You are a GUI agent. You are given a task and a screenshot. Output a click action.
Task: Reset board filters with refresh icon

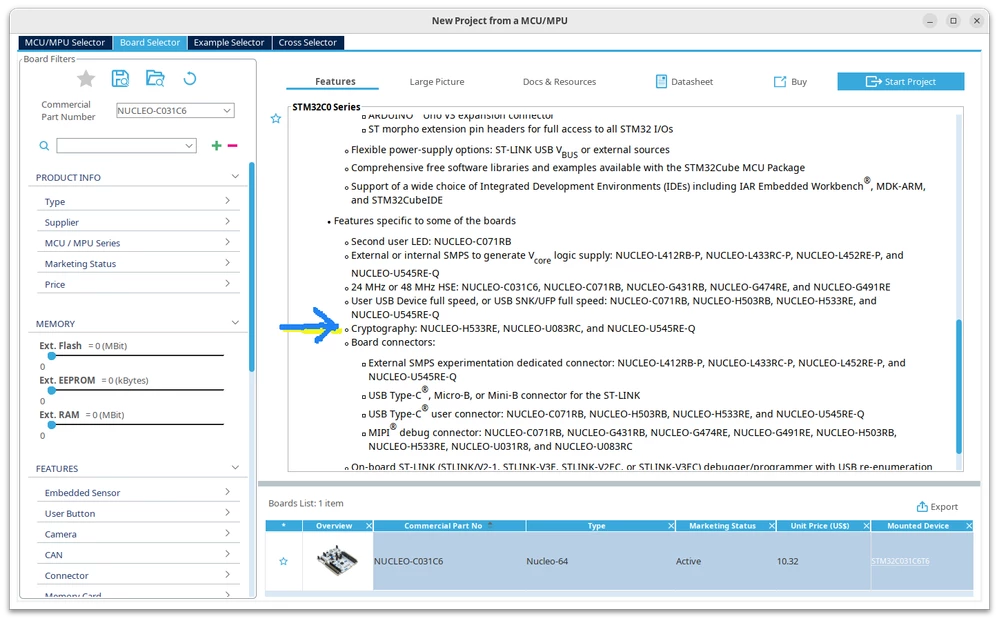[190, 79]
